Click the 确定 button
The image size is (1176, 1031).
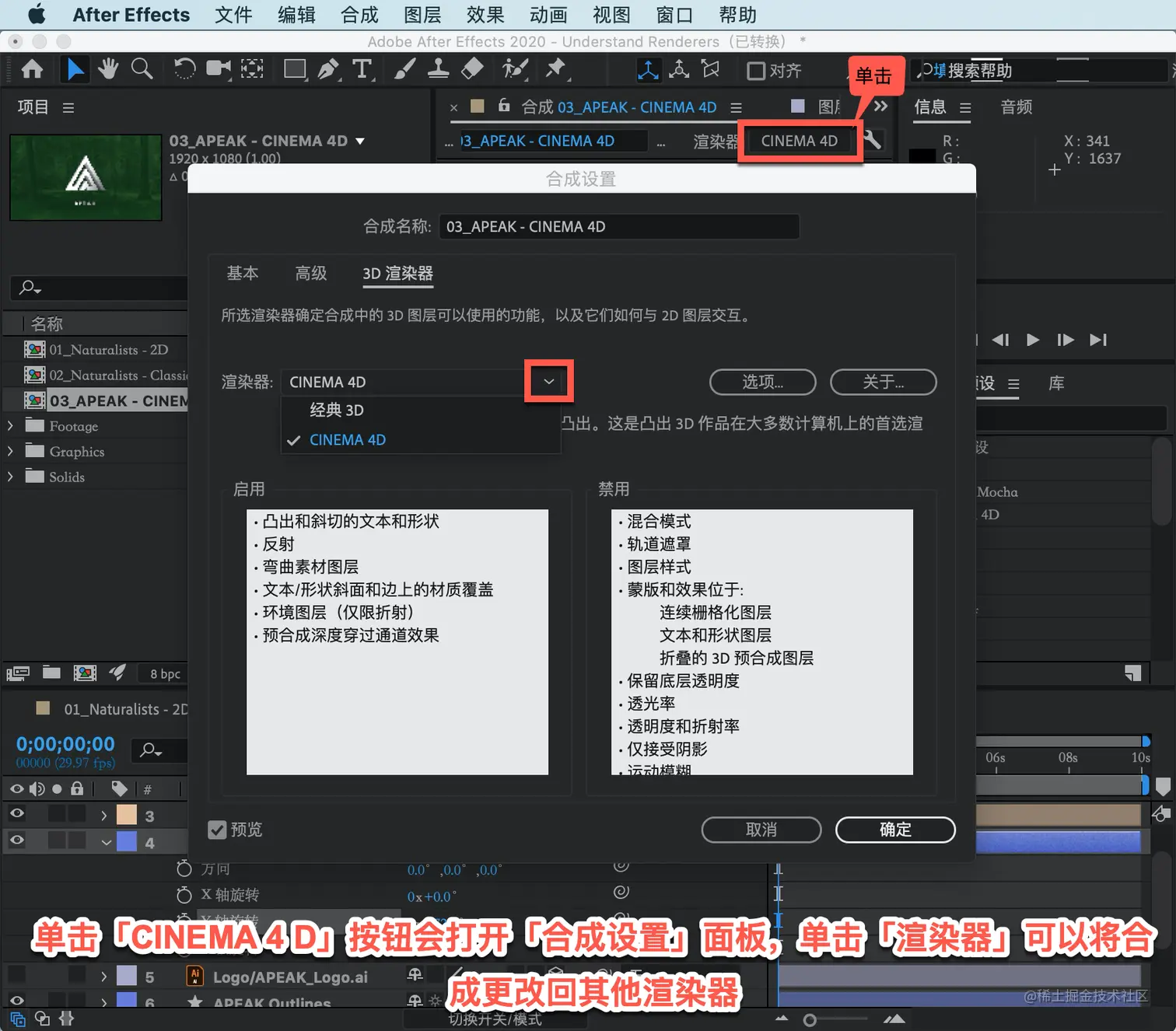pyautogui.click(x=895, y=830)
